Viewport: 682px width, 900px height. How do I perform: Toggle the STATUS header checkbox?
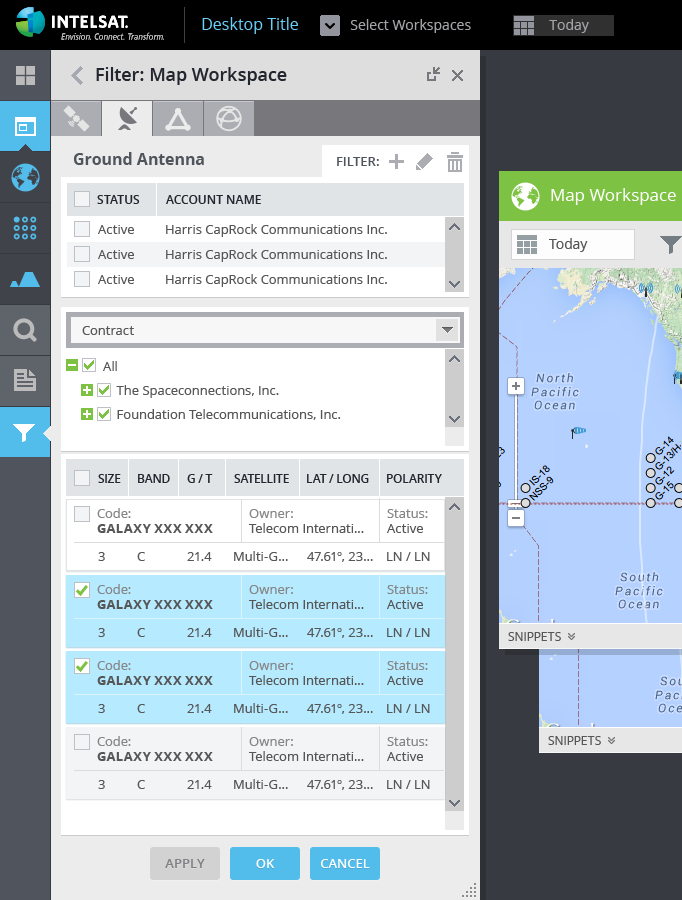tap(82, 199)
